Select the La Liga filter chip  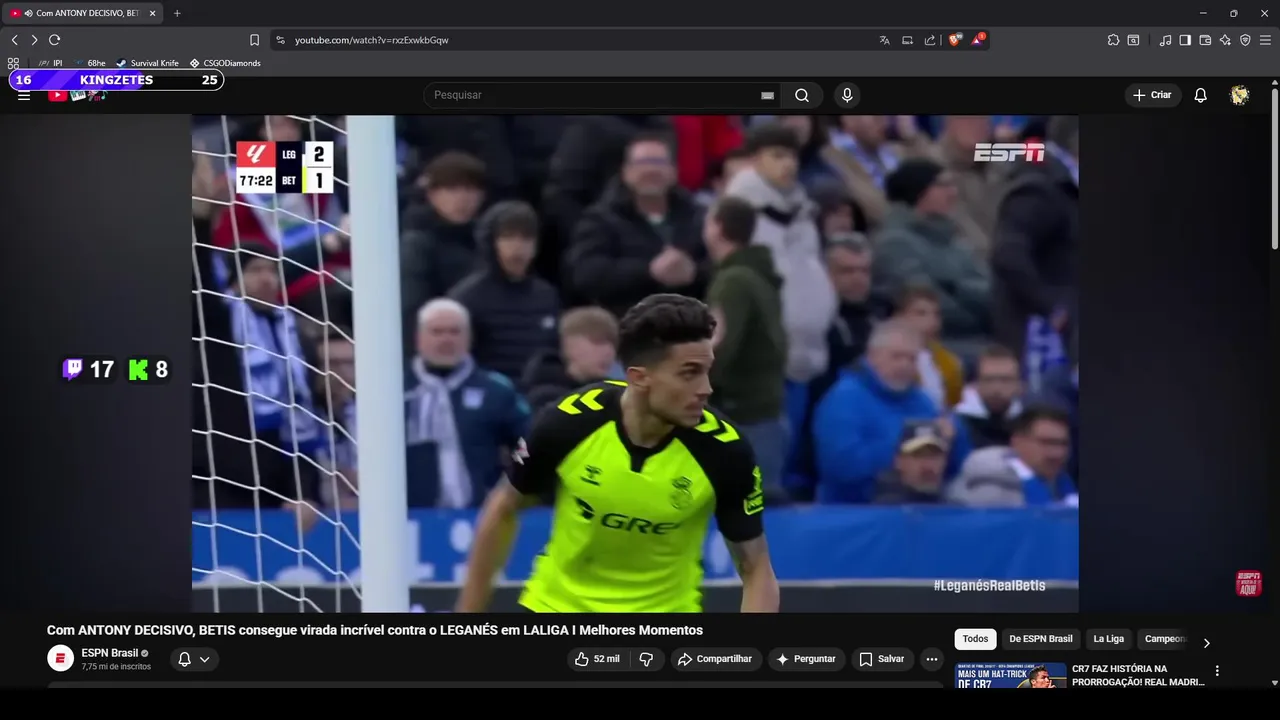(x=1108, y=639)
